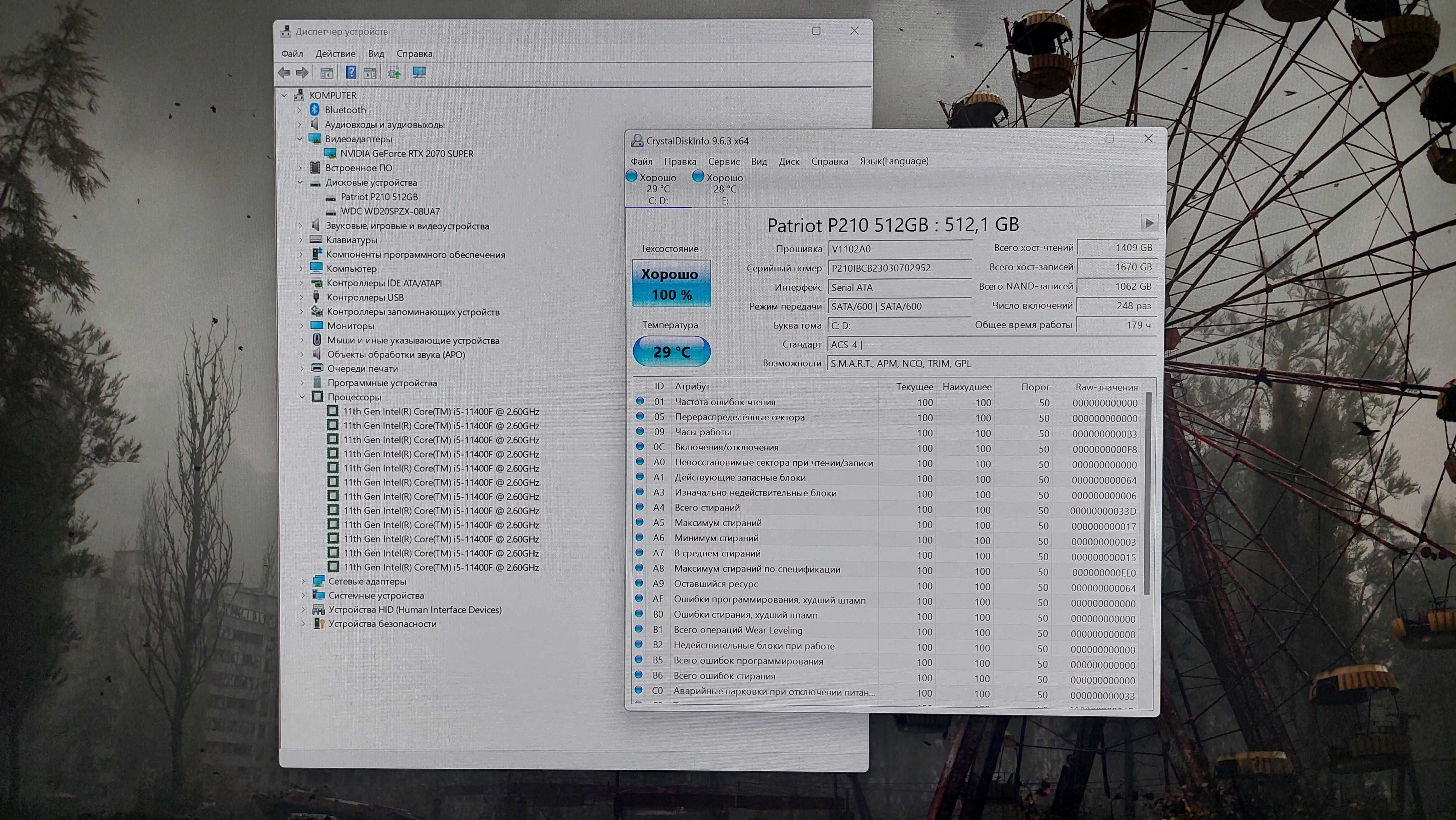Select Patriot P210 512GB disk in Device Manager
Image resolution: width=1456 pixels, height=820 pixels.
tap(379, 197)
